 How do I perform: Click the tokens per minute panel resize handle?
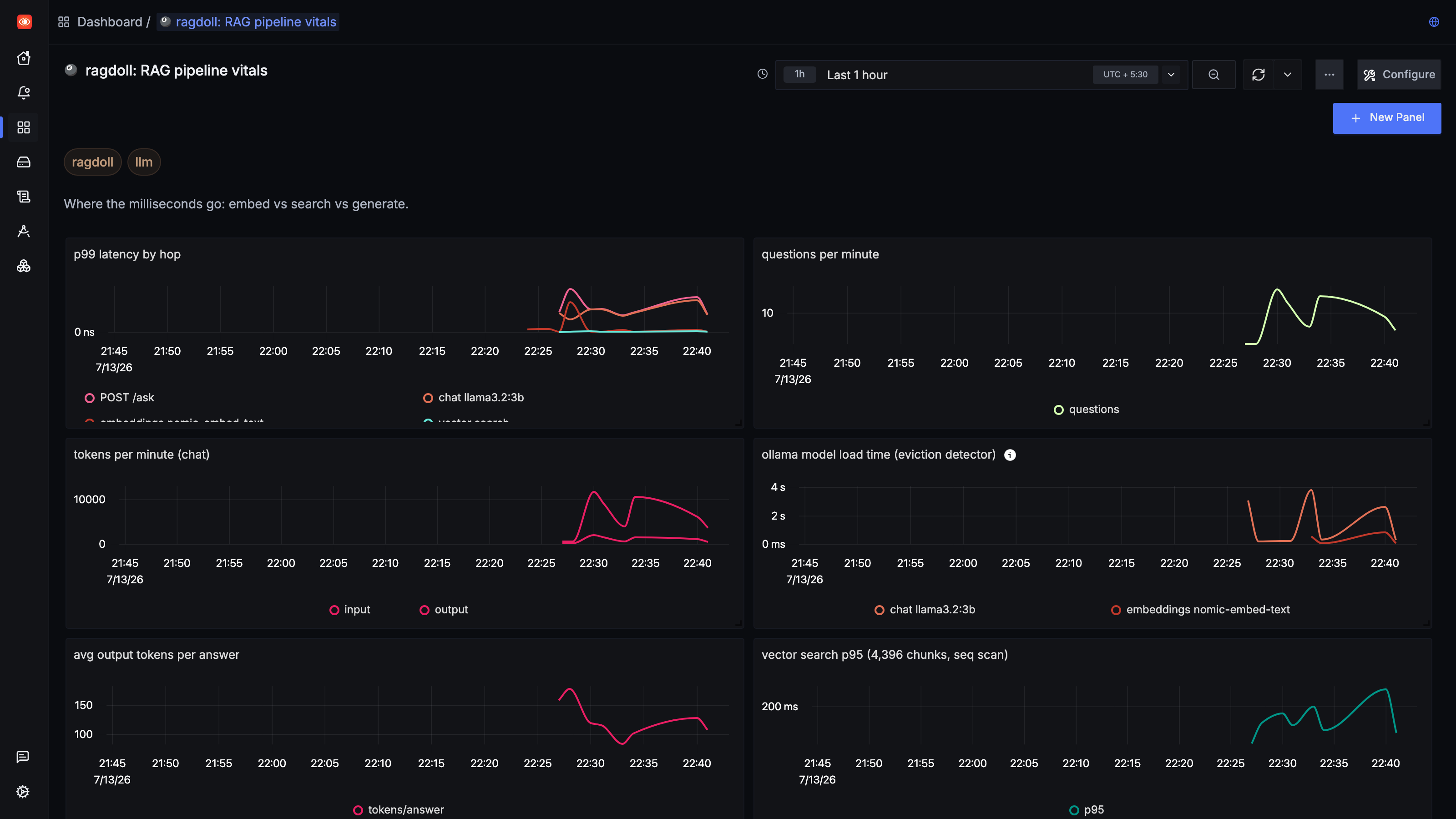pyautogui.click(x=739, y=623)
